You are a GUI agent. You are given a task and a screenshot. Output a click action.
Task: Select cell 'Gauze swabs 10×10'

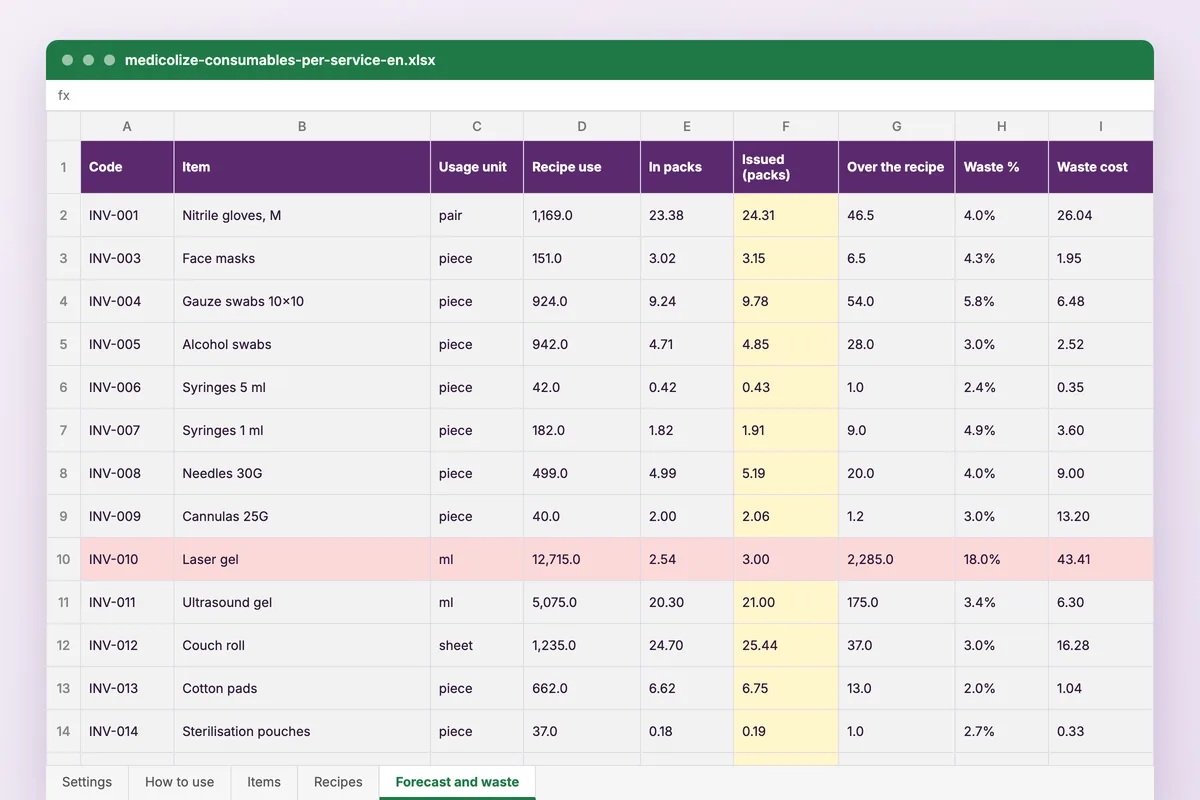[302, 301]
